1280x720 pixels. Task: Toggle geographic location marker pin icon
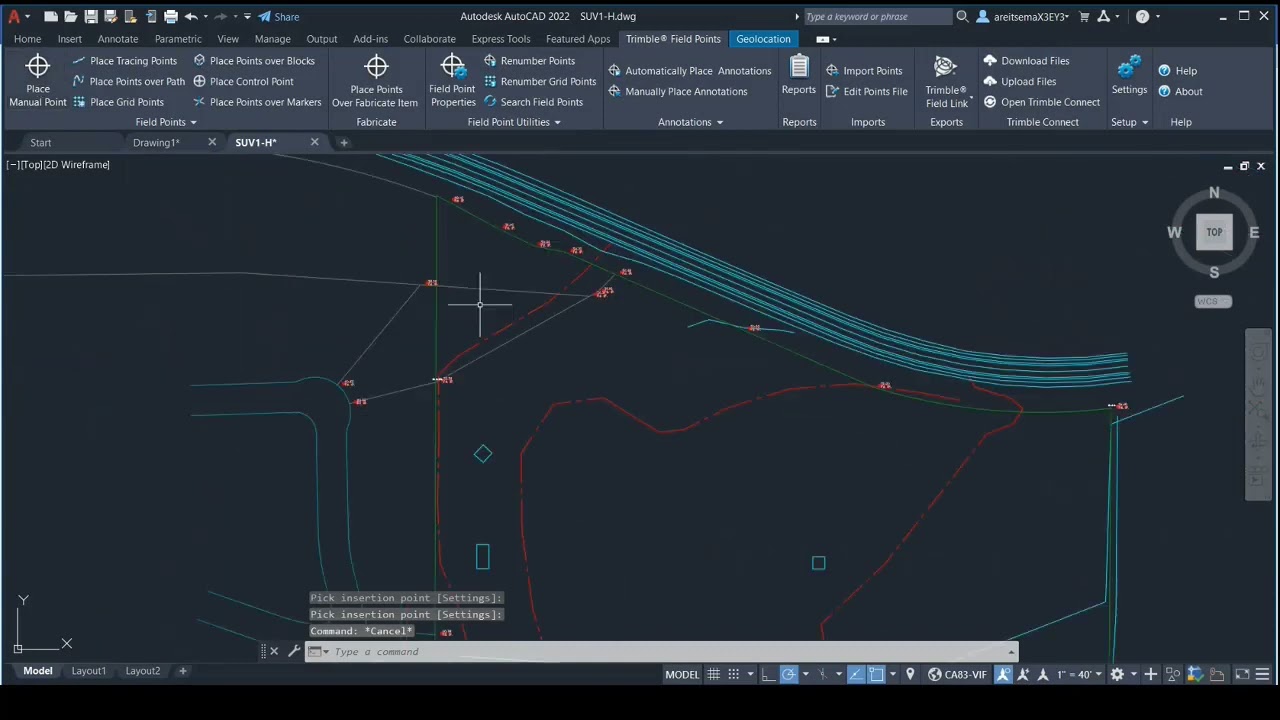[x=910, y=675]
